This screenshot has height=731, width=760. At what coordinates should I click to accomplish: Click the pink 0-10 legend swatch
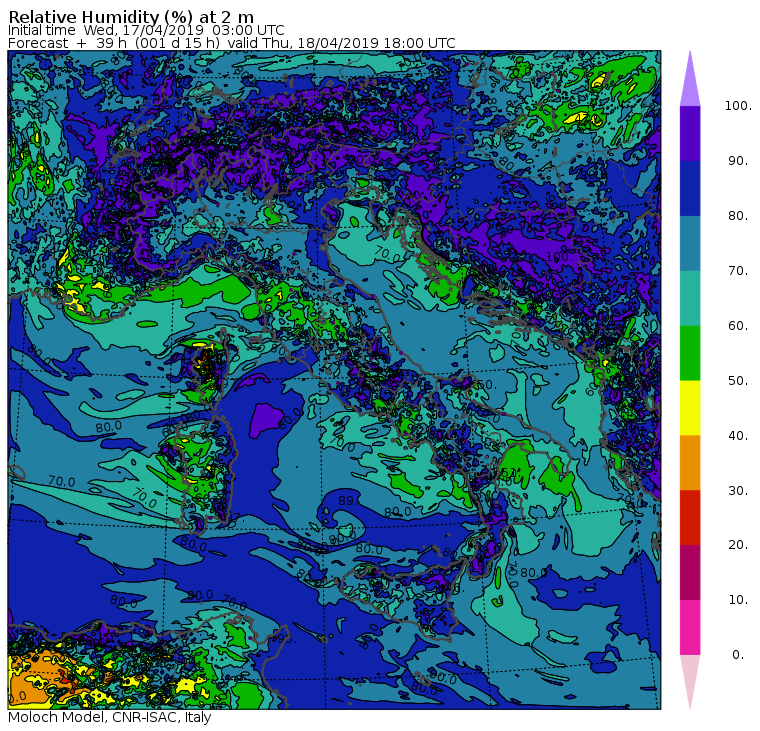click(x=690, y=627)
